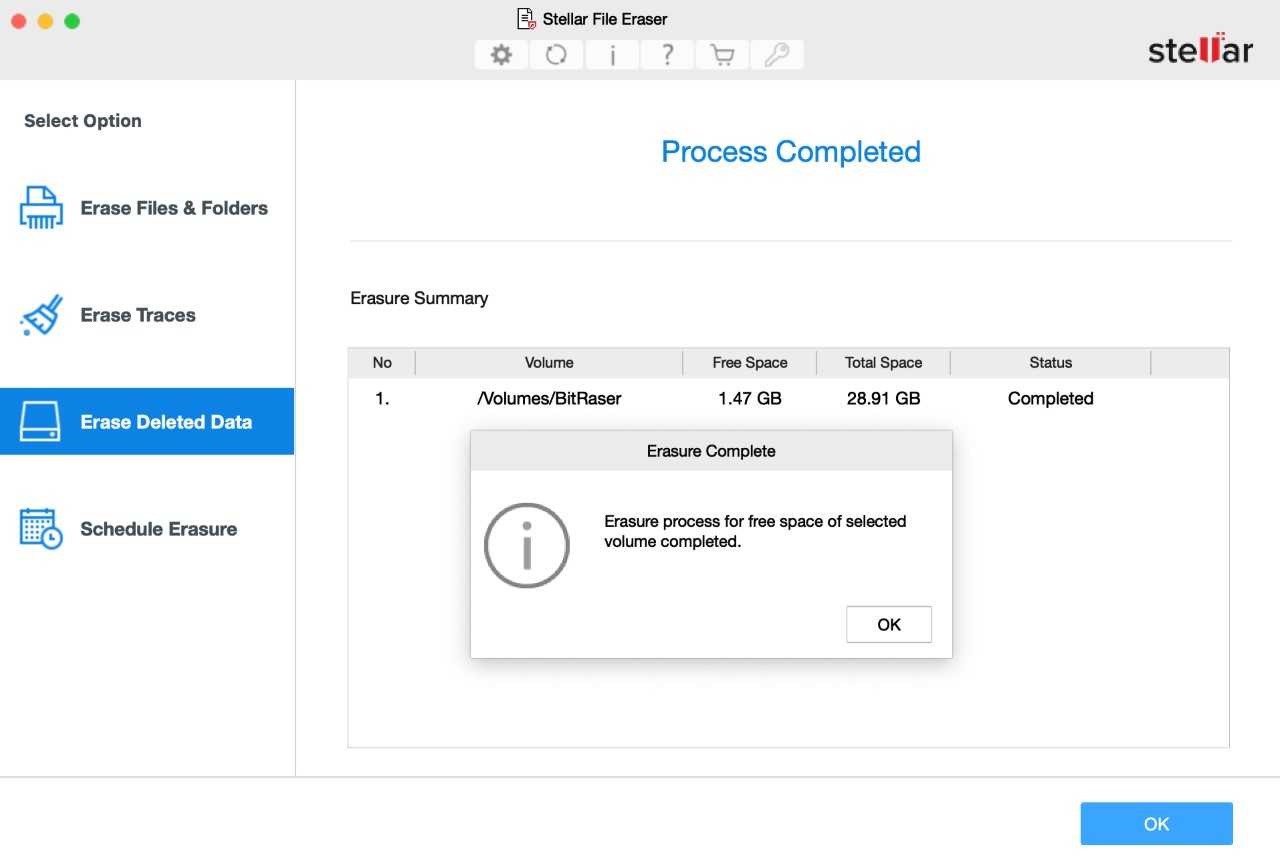Click the Select Option sidebar heading
Image resolution: width=1280 pixels, height=864 pixels.
pos(83,121)
